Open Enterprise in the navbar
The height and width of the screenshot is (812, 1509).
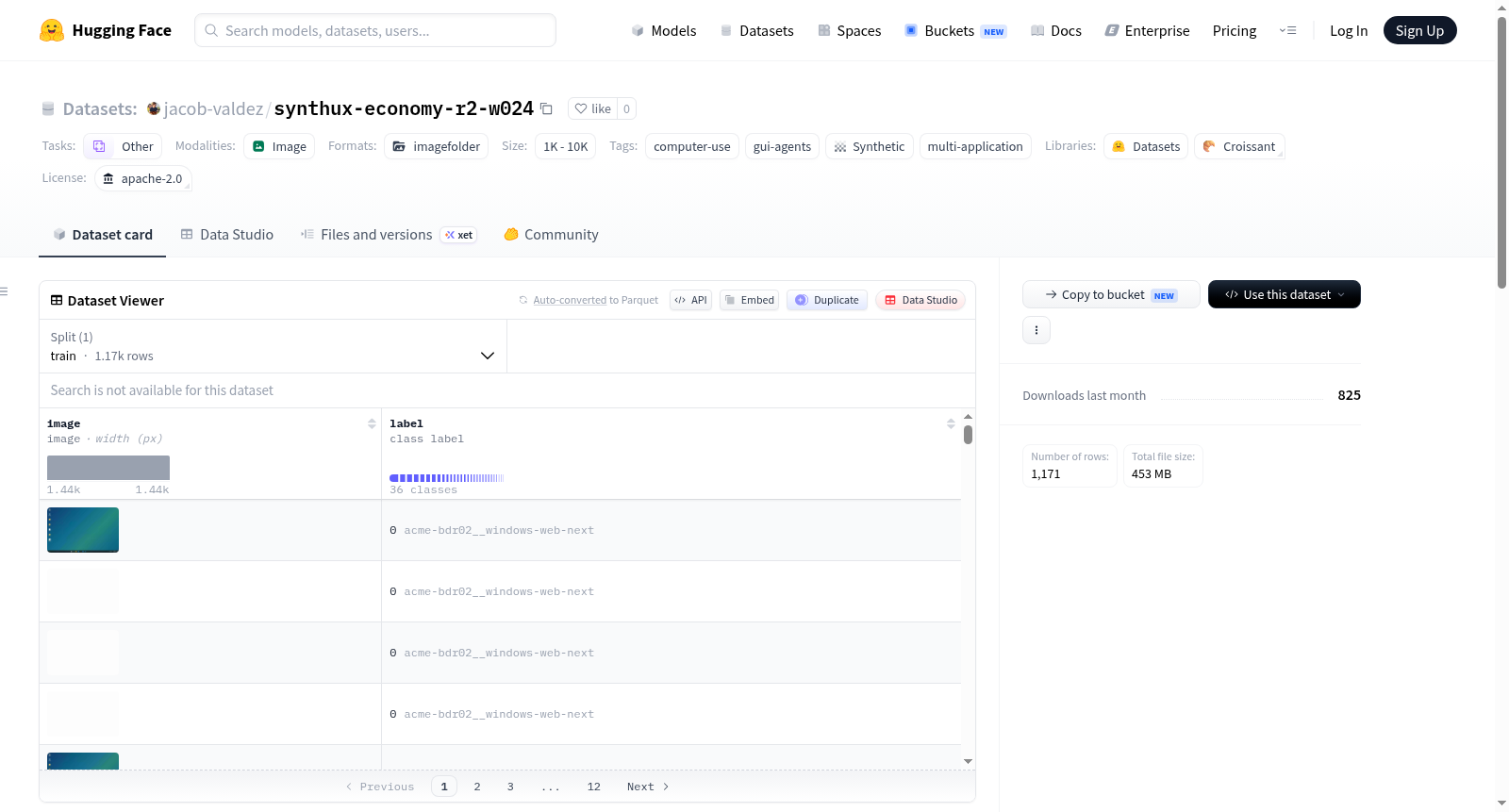1147,30
